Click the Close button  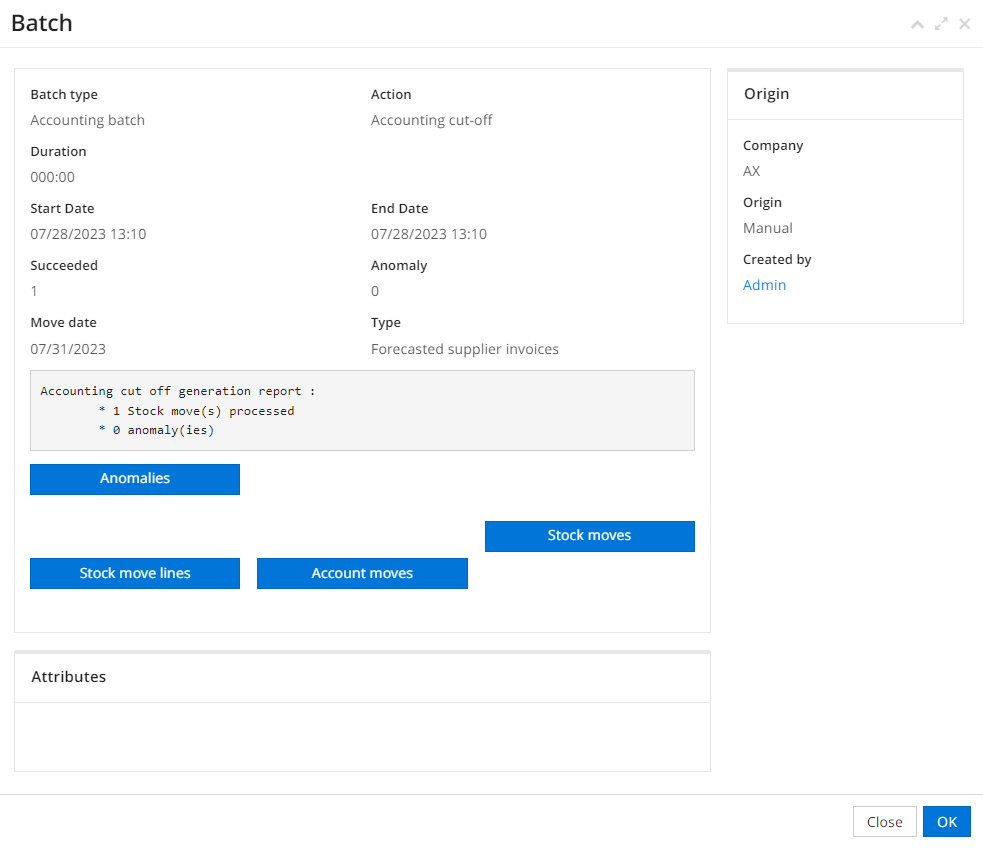885,821
